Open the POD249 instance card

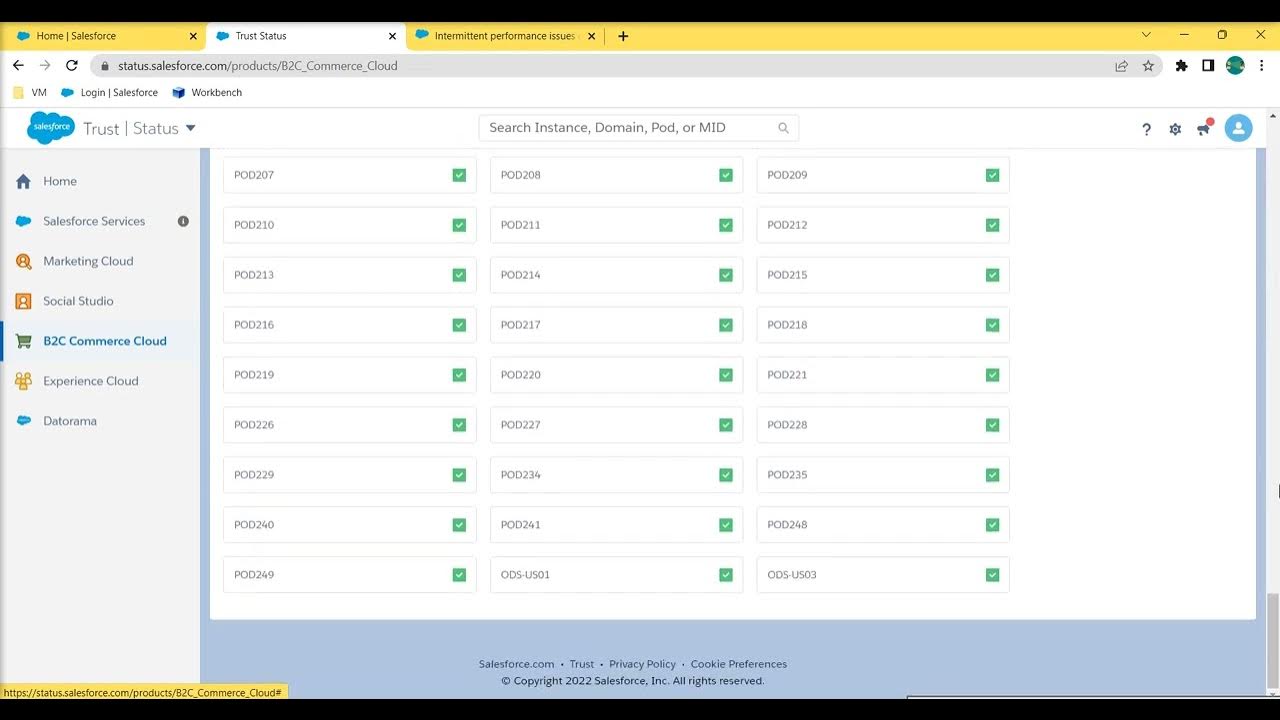[x=350, y=575]
